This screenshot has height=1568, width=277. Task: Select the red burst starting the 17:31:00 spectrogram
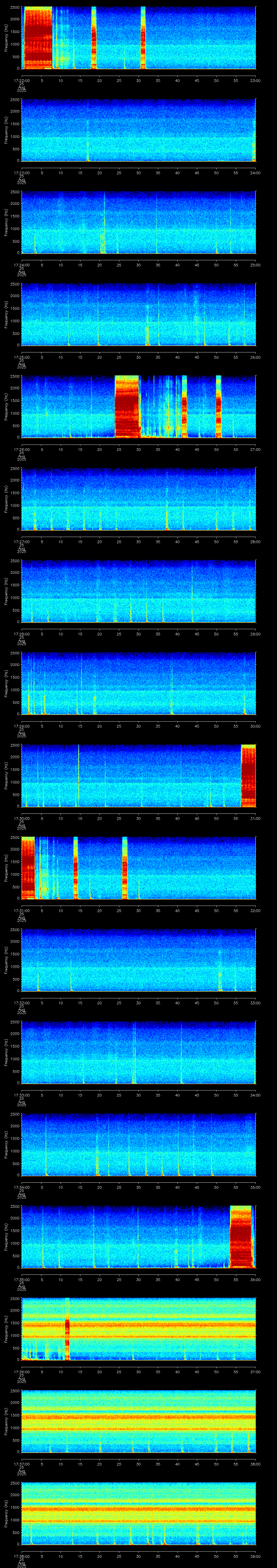click(x=28, y=868)
